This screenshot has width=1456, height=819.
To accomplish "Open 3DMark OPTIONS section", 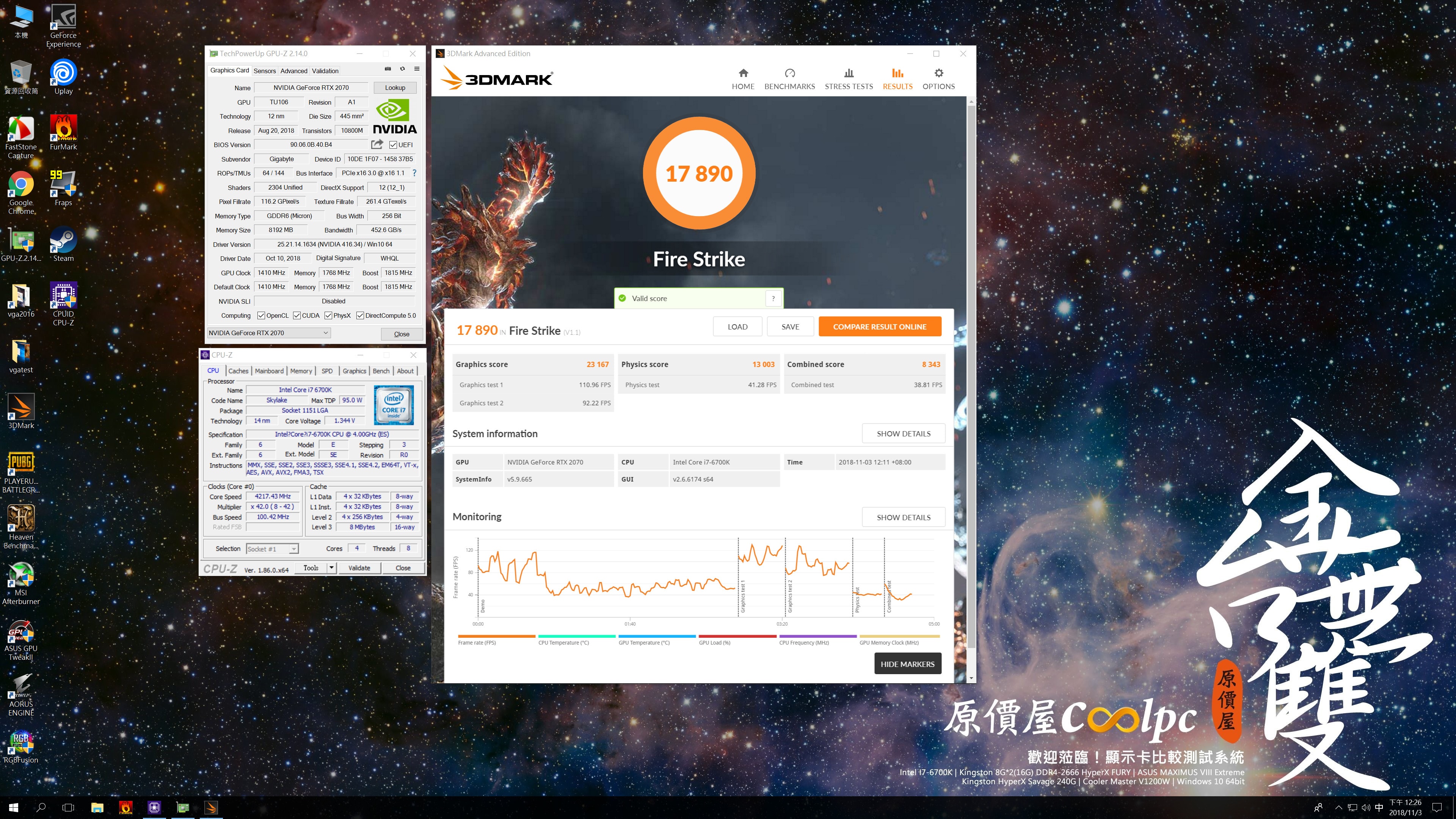I will (x=938, y=79).
